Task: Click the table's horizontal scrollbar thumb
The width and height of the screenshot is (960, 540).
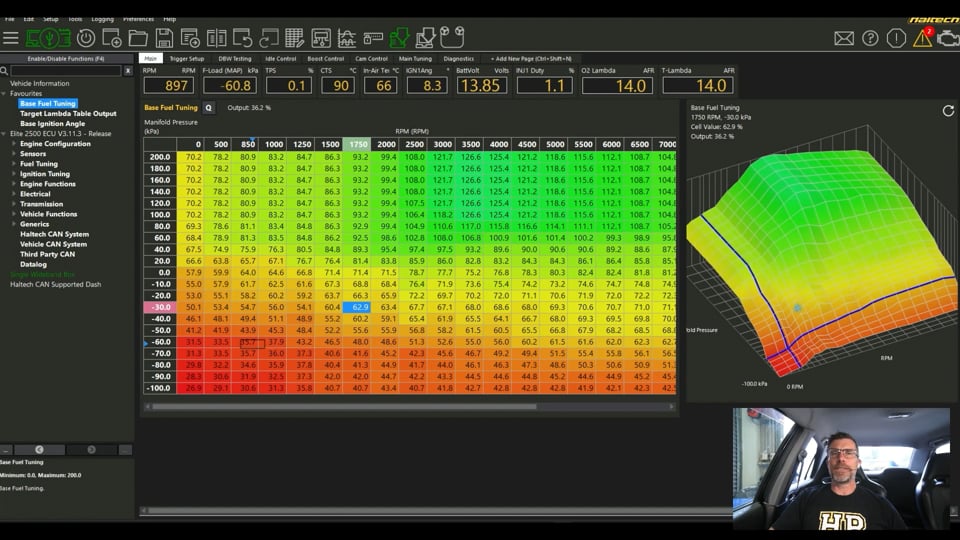Action: tap(344, 407)
